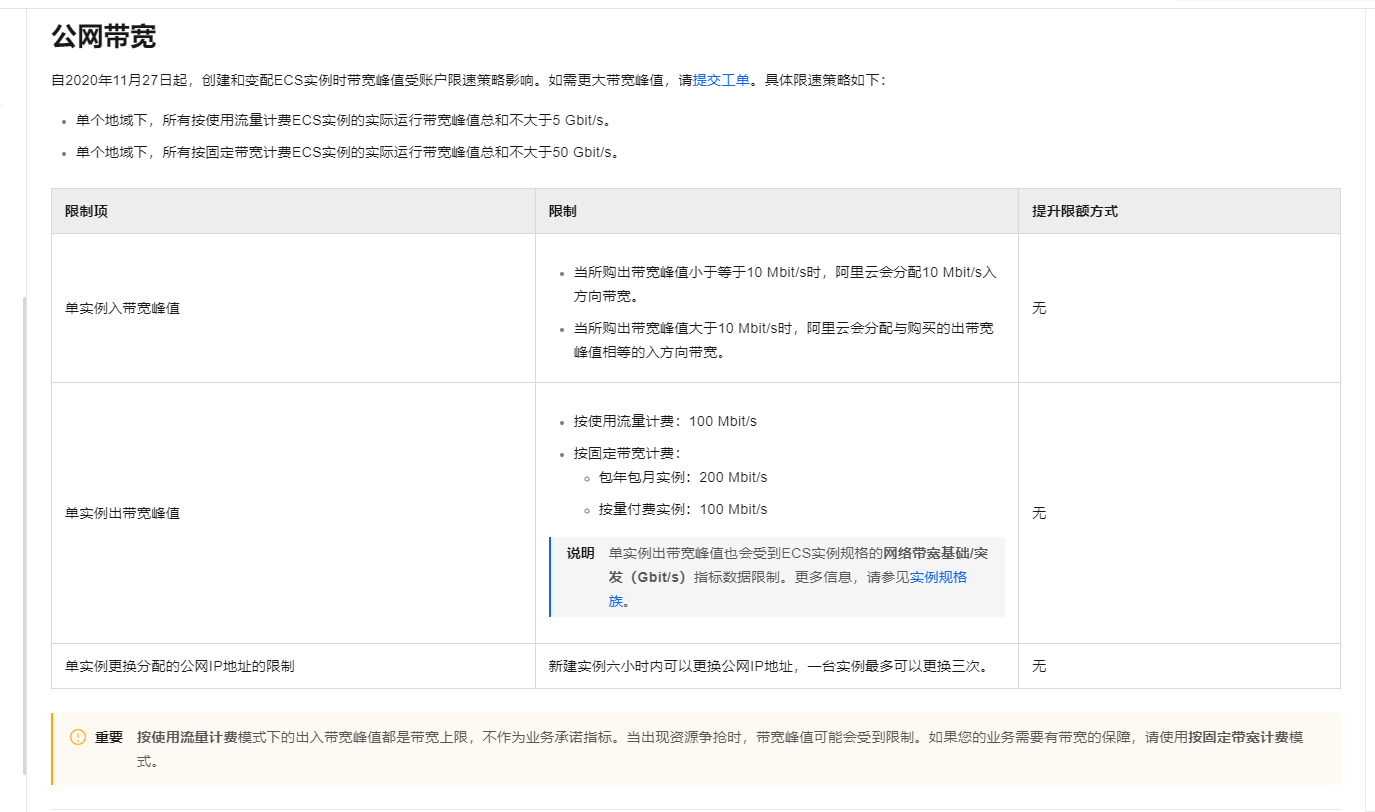Click the 重要 label in the warning box

pos(109,737)
